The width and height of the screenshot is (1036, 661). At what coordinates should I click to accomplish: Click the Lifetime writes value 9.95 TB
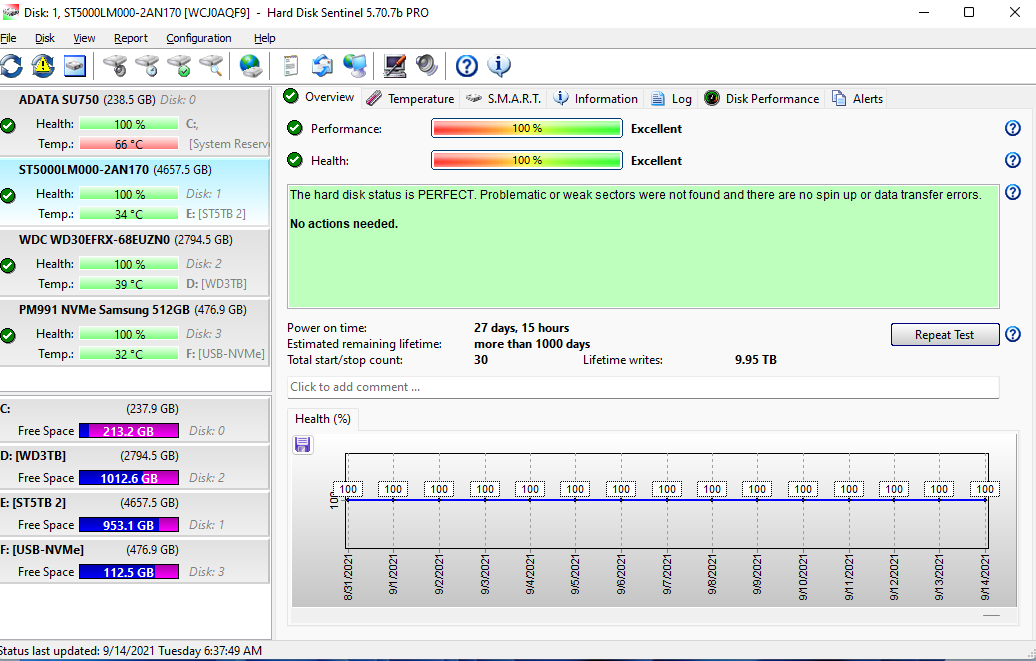756,360
